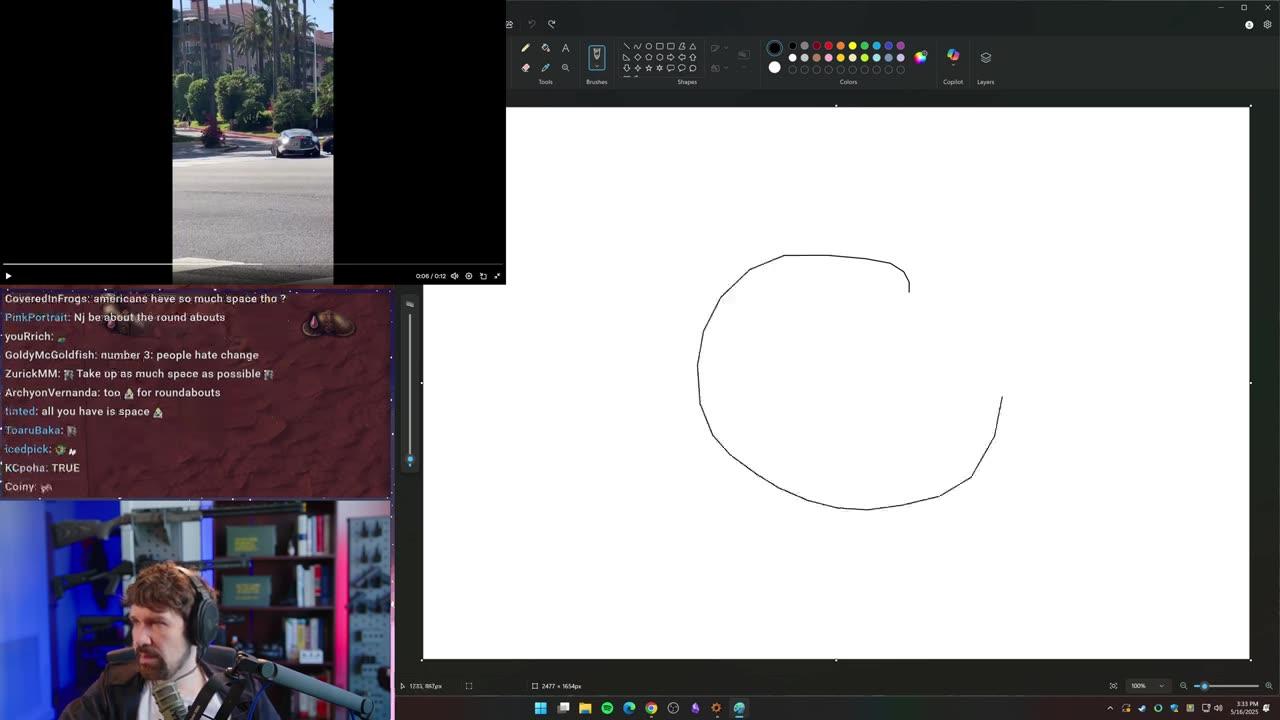Select the Pencil tool in Paint

(526, 48)
